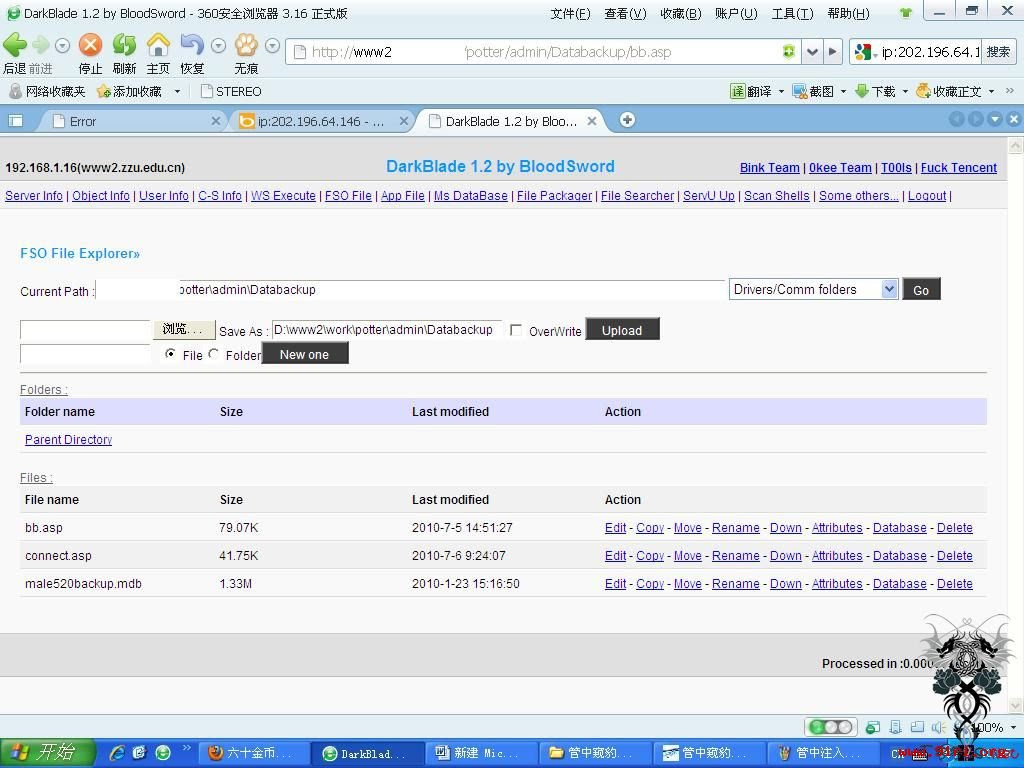The width and height of the screenshot is (1024, 768).
Task: Click the Add favorite star icon
Action: tap(104, 91)
